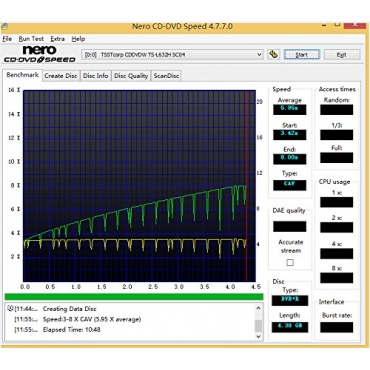The width and height of the screenshot is (370, 370).
Task: Click the Nero app icon in title bar
Action: pyautogui.click(x=4, y=26)
